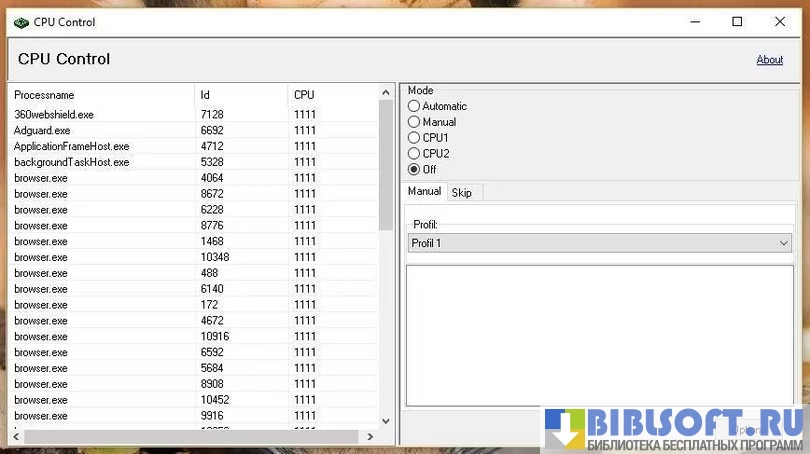Maximize the CPU Control window
Viewport: 810px width, 454px height.
tap(737, 22)
